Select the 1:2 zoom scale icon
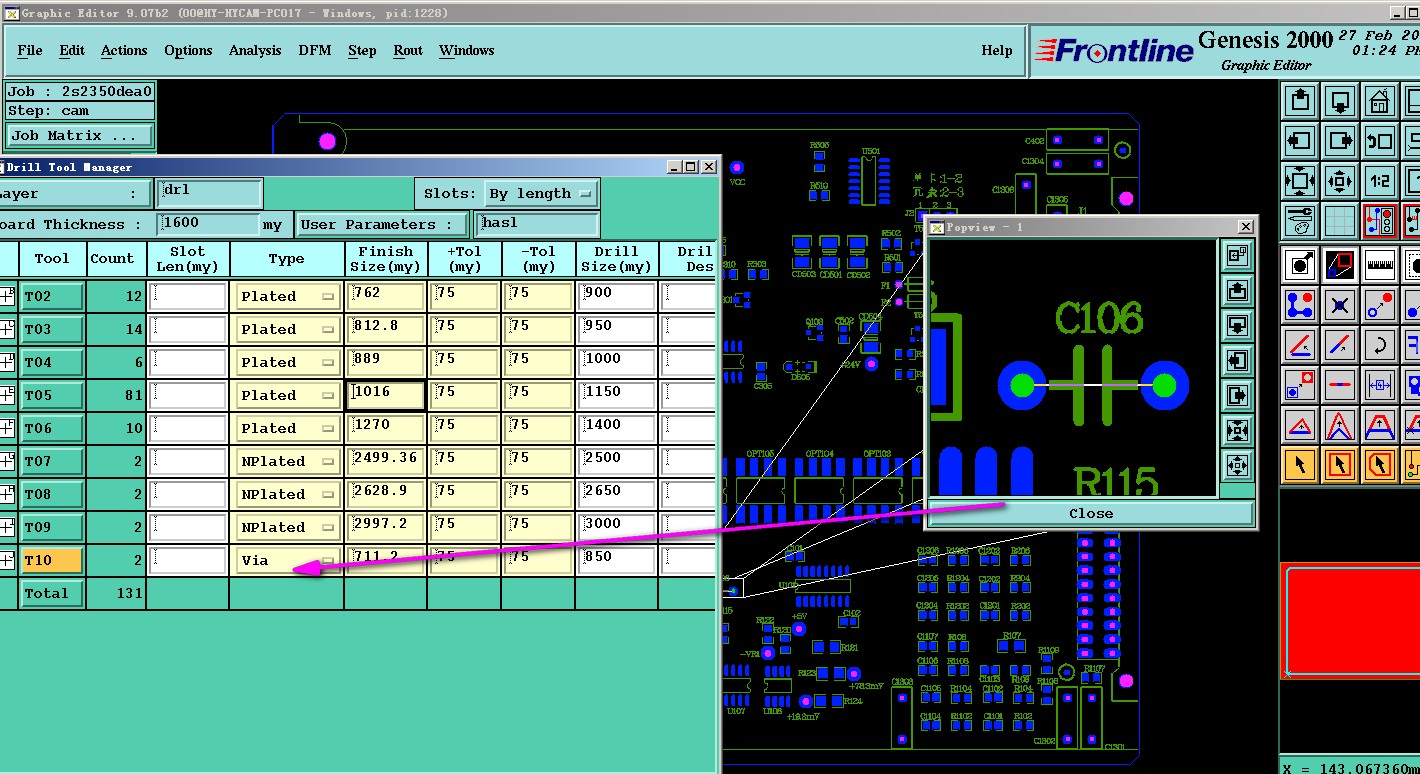Viewport: 1420px width, 774px height. pos(1380,181)
